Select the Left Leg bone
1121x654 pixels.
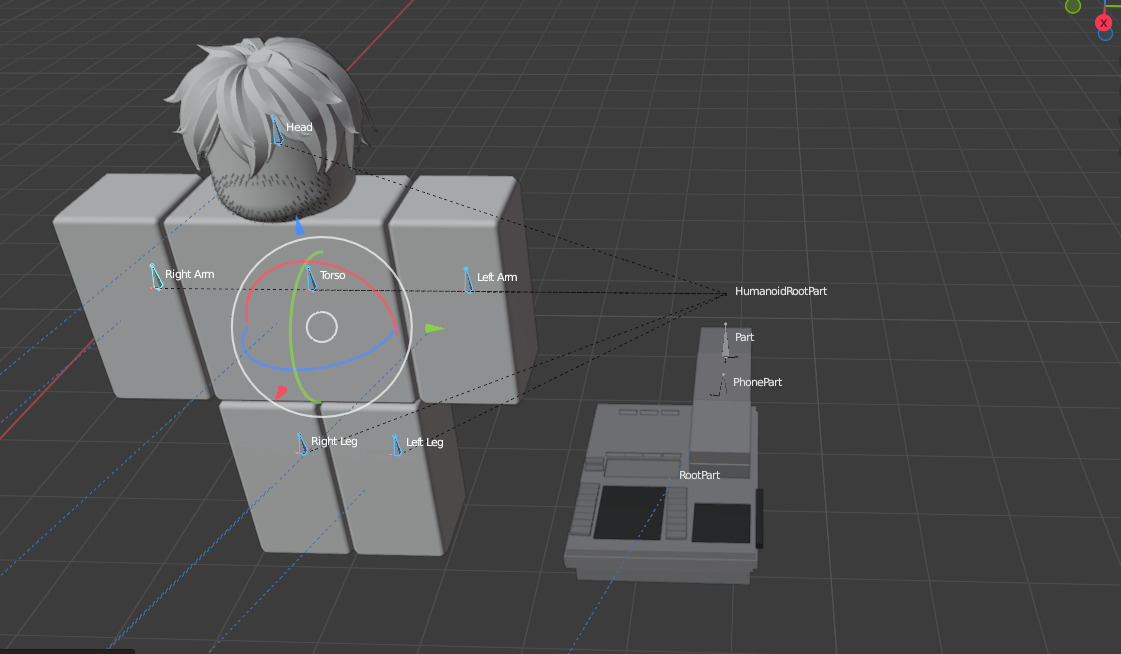pos(396,445)
